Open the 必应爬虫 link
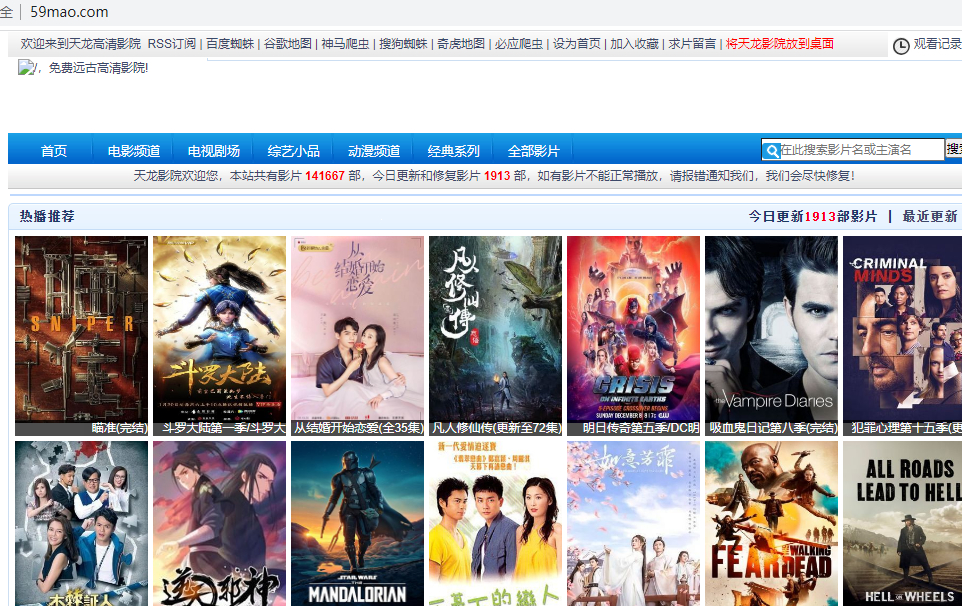Screen dimensions: 962x606 pos(519,44)
